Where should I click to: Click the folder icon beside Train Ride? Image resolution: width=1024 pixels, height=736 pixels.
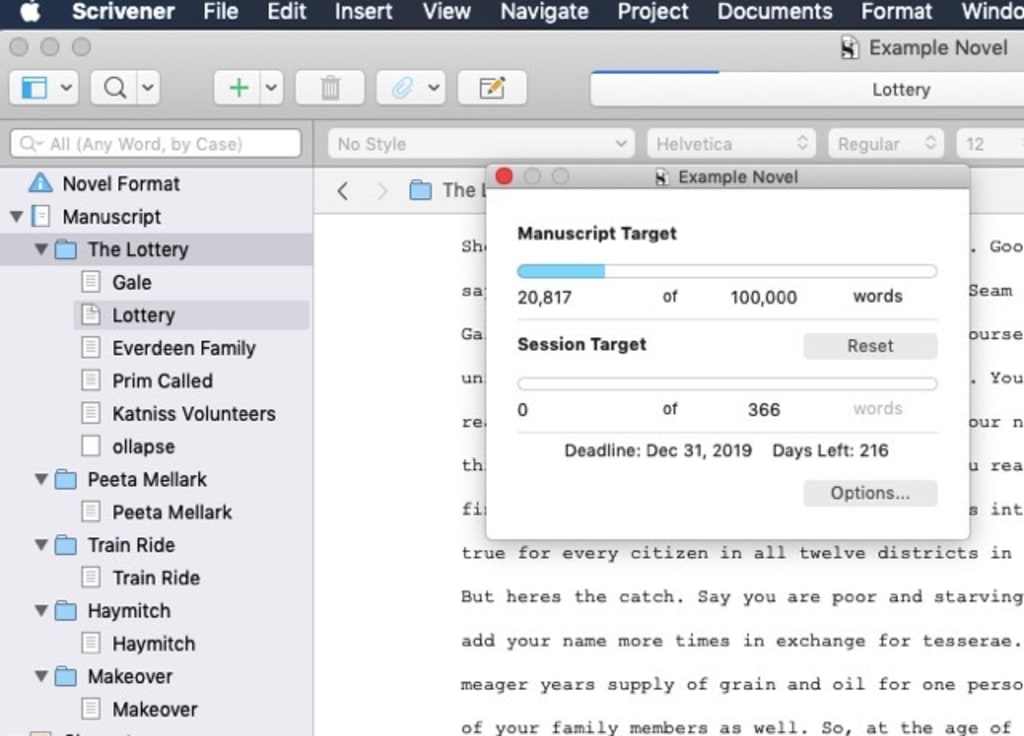coord(65,545)
